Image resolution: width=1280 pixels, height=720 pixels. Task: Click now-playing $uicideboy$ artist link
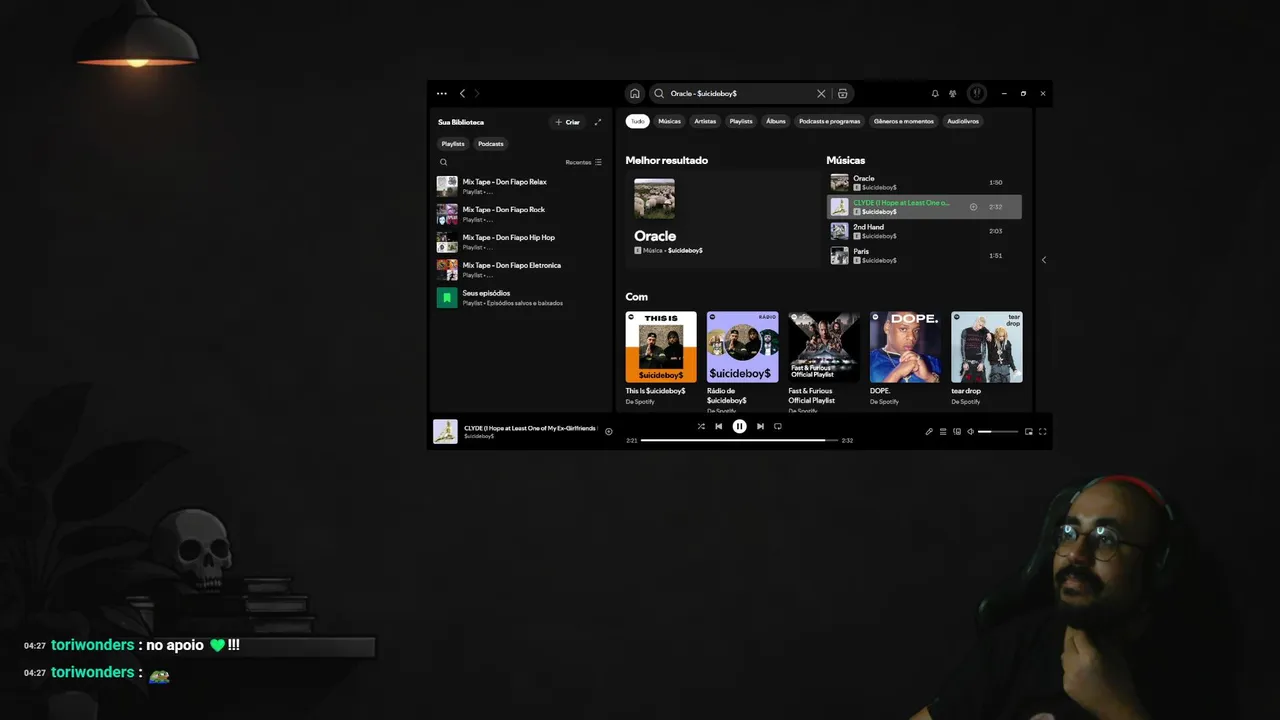tap(479, 437)
